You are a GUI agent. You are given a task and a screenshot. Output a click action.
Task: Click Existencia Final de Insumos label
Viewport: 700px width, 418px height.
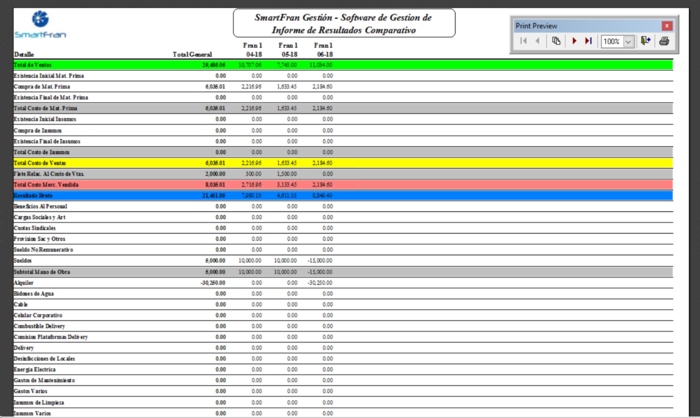point(47,141)
